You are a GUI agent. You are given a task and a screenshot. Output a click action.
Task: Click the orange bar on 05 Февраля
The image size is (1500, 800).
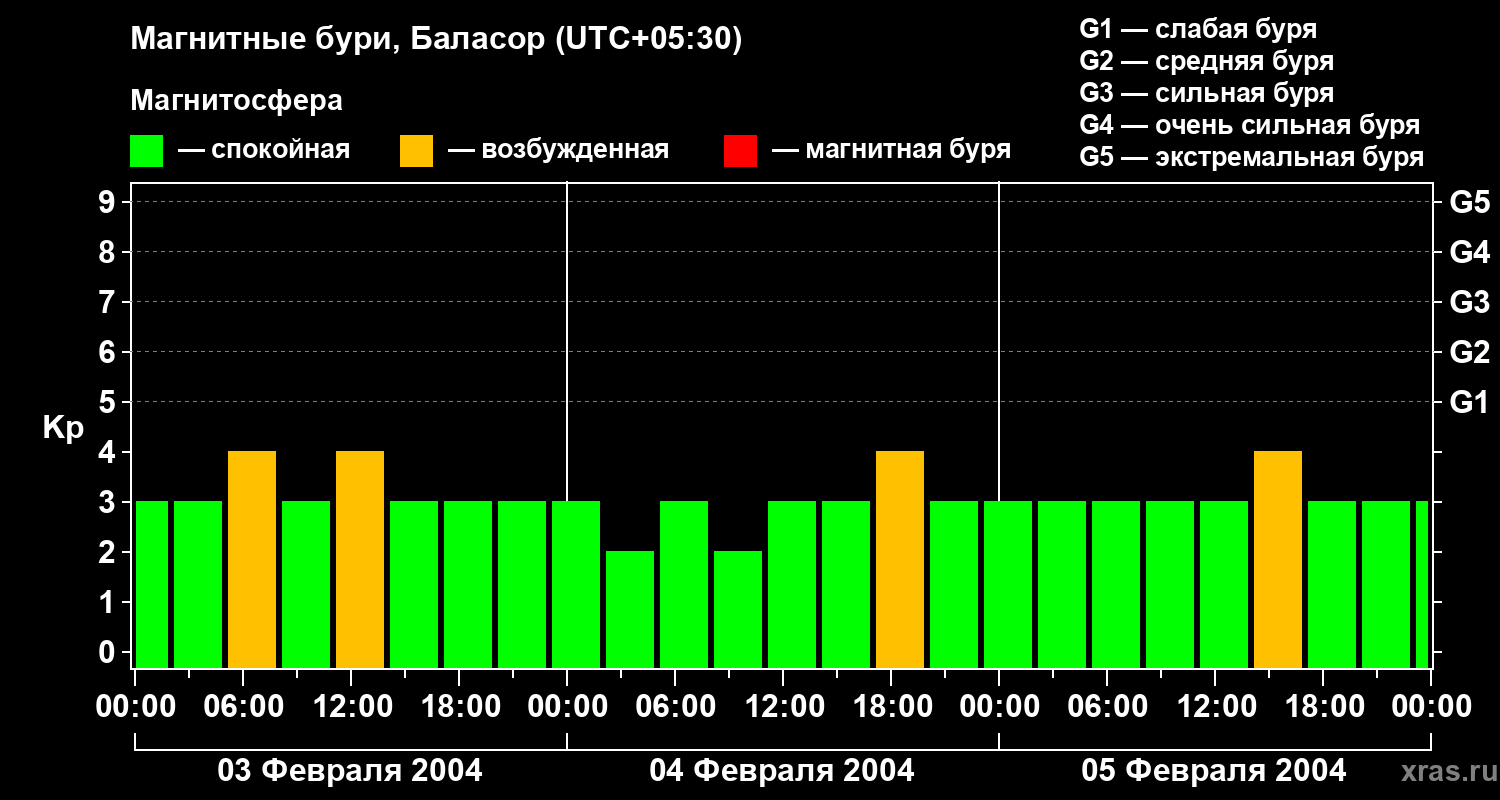(1278, 560)
